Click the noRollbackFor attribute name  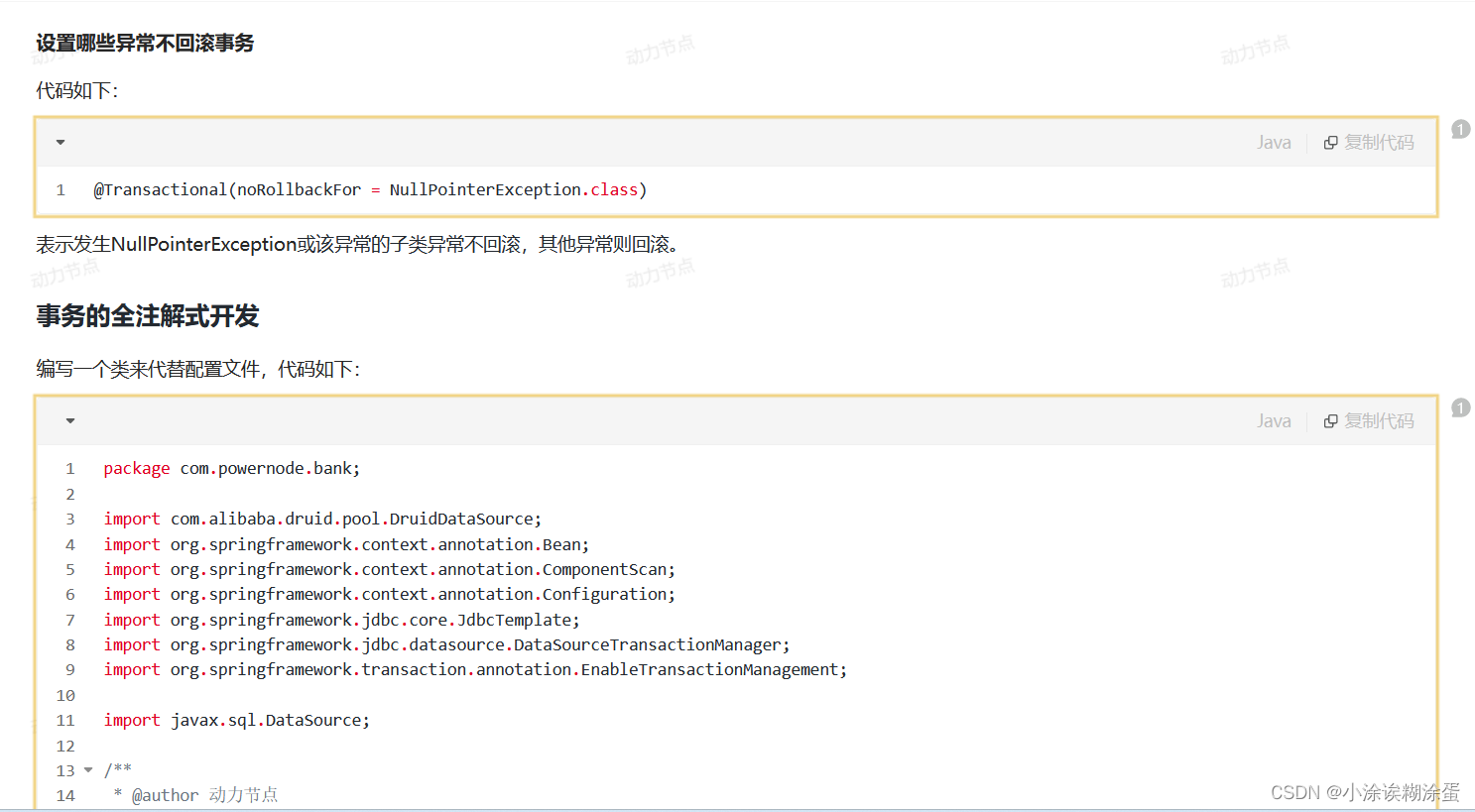[299, 189]
